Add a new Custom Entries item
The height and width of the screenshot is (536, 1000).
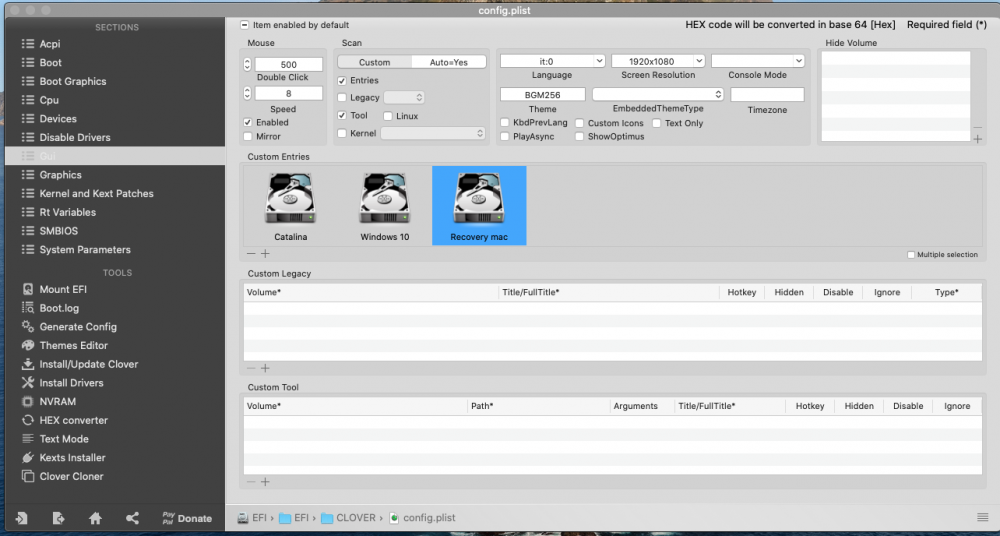(x=265, y=253)
